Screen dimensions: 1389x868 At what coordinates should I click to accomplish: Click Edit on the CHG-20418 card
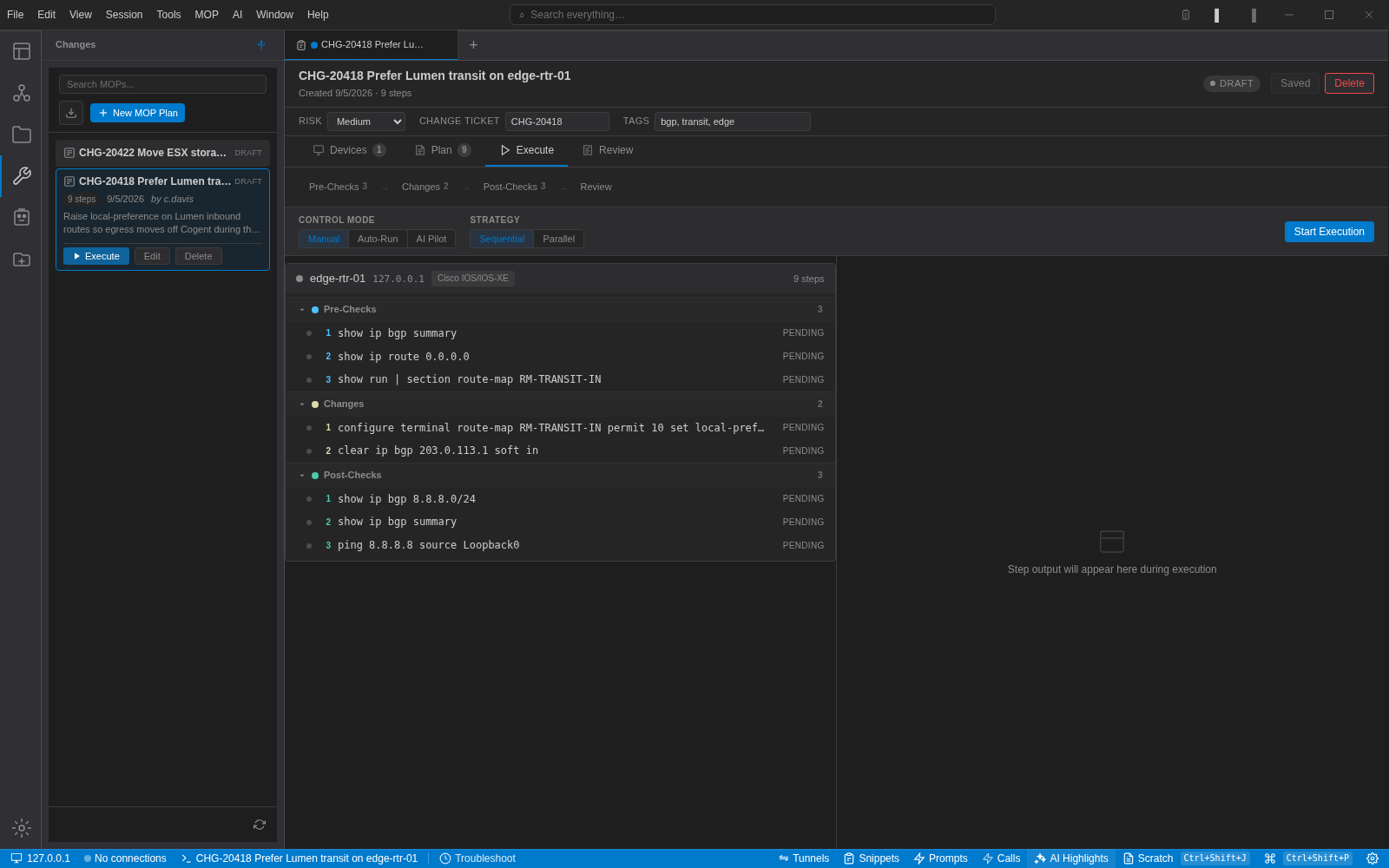pyautogui.click(x=152, y=256)
